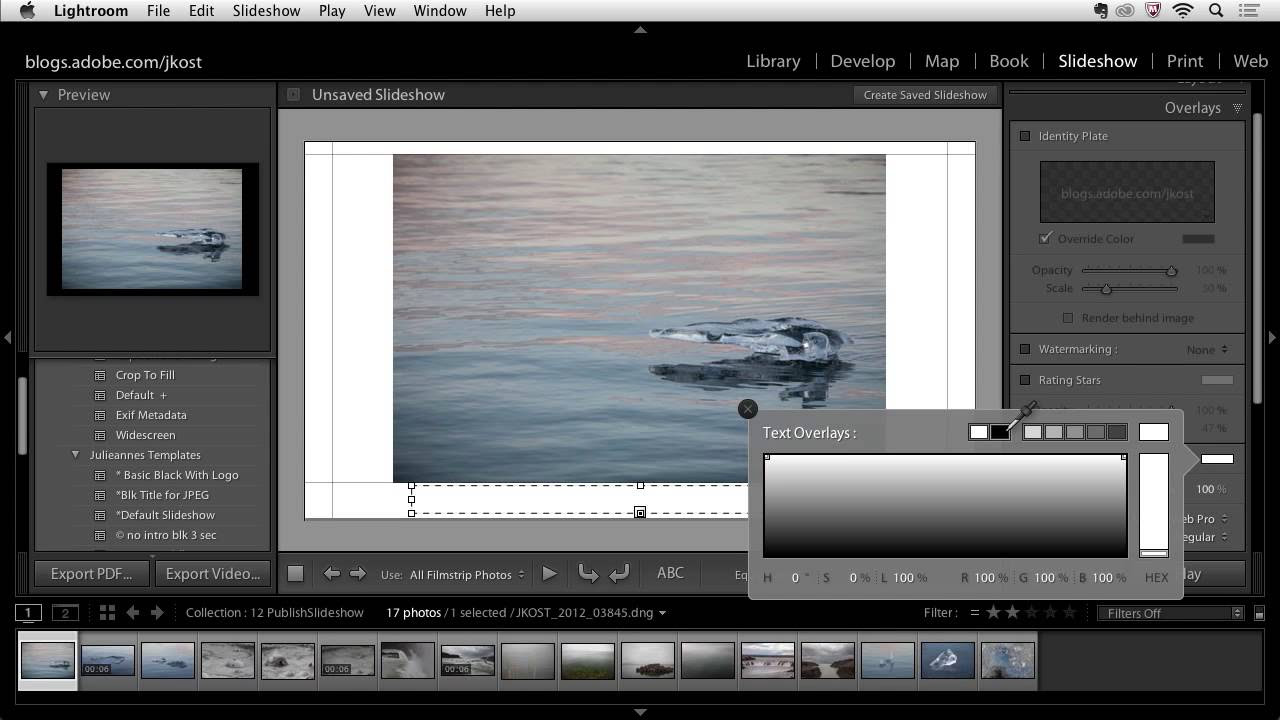Pick the darkest gray preset swatch

point(1117,432)
